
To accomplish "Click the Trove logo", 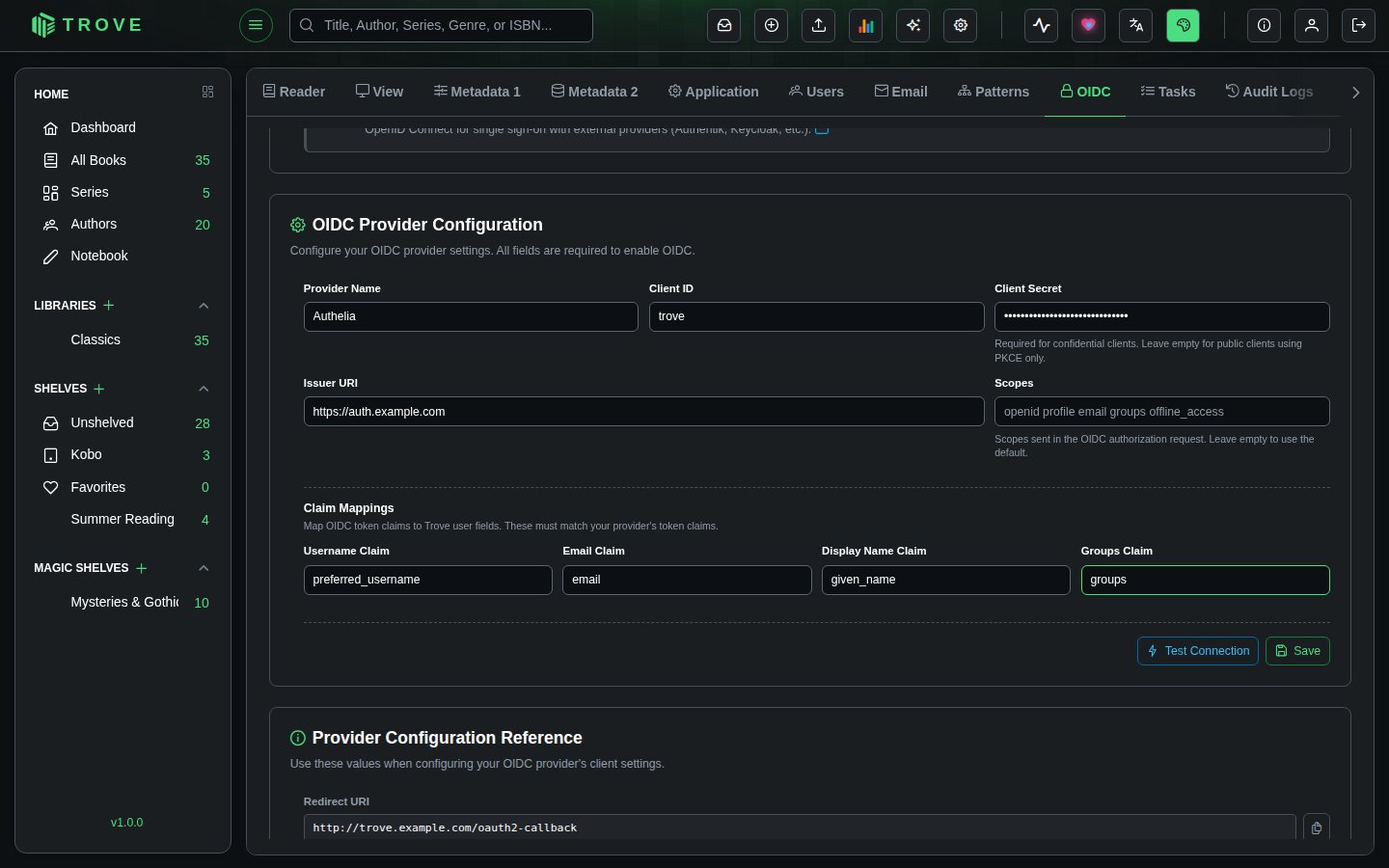I will click(x=87, y=25).
